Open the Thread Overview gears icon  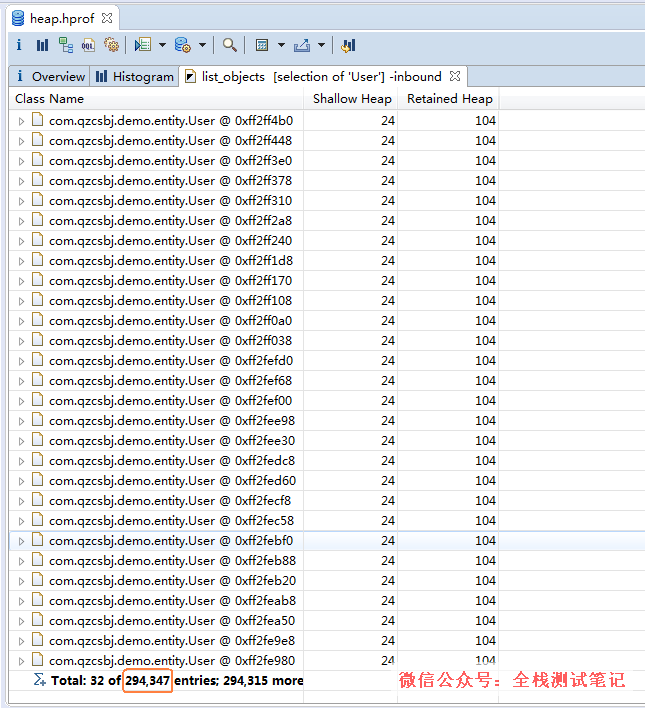(112, 45)
